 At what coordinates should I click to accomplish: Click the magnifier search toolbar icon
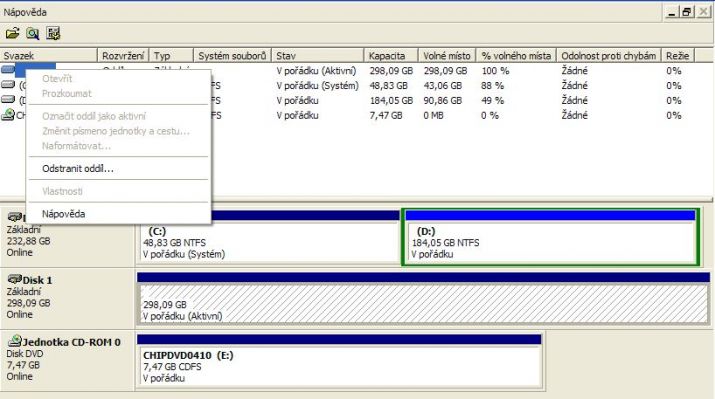32,33
